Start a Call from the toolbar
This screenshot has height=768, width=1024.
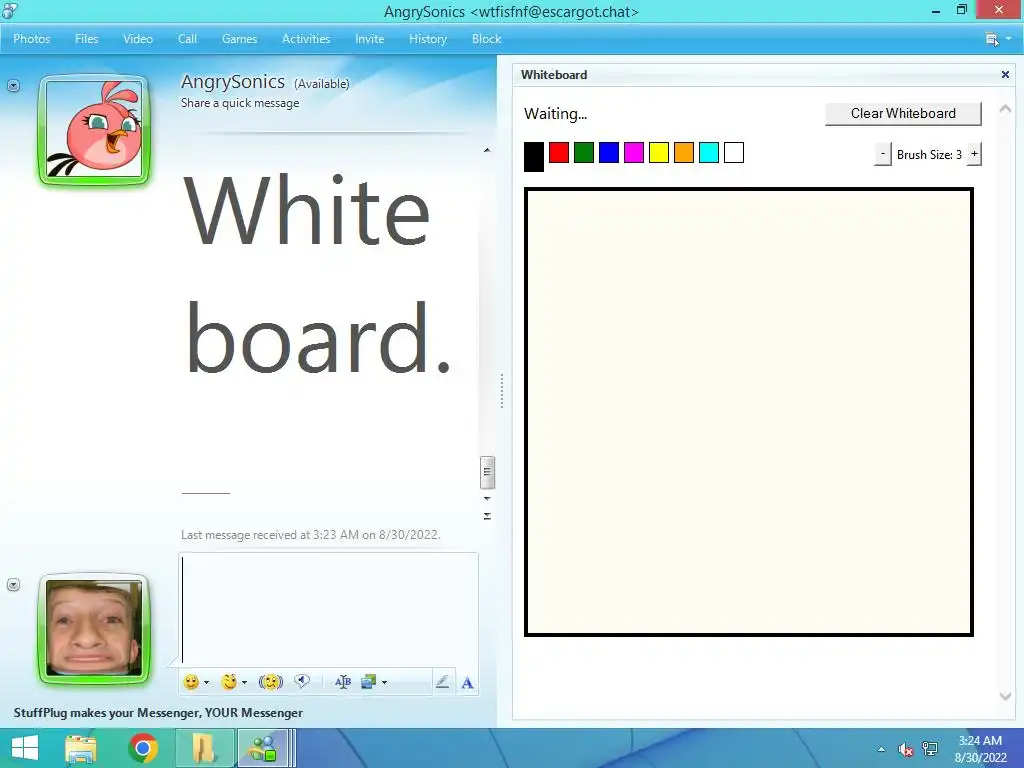(187, 39)
